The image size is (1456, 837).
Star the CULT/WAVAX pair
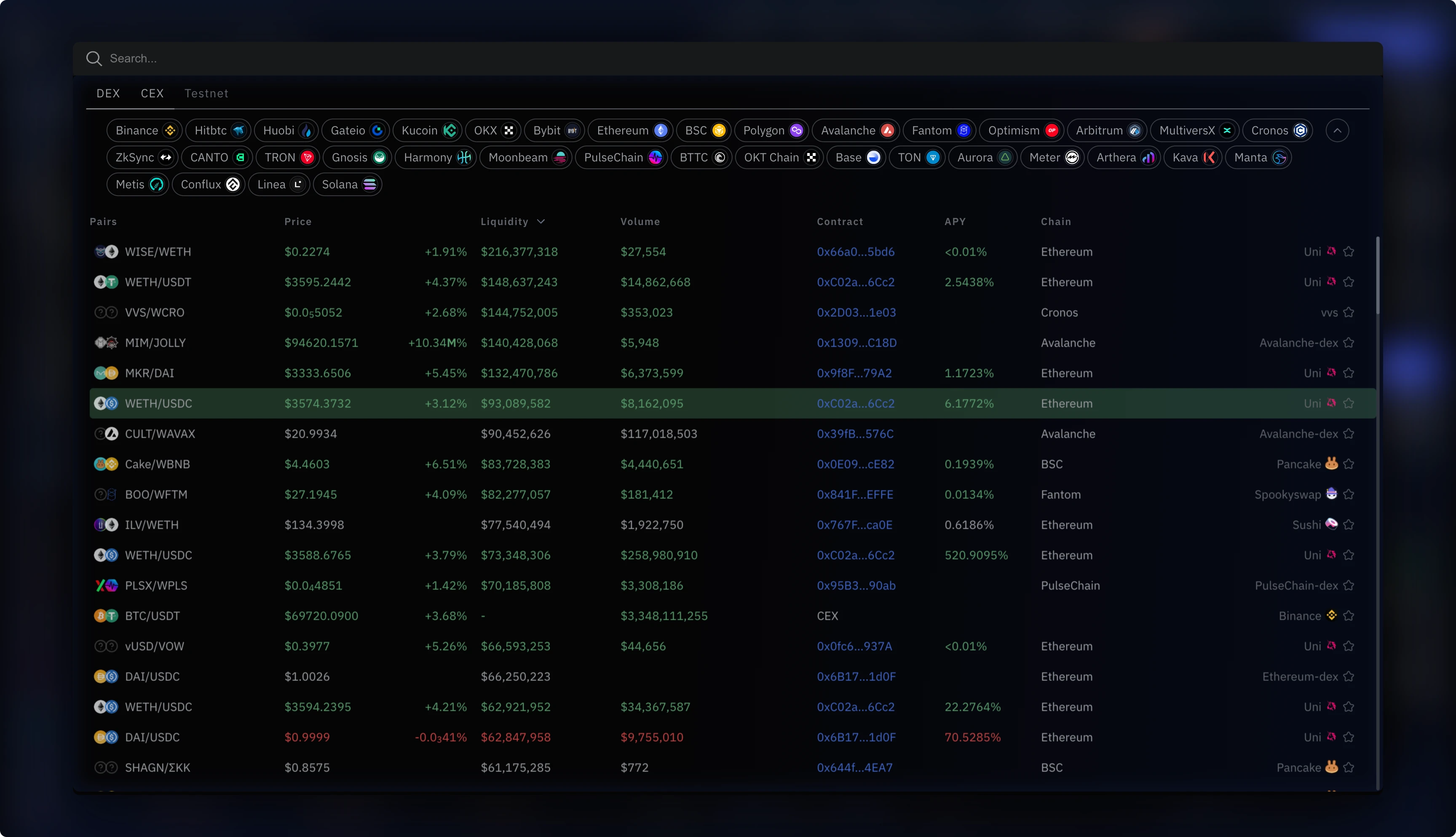pos(1349,434)
